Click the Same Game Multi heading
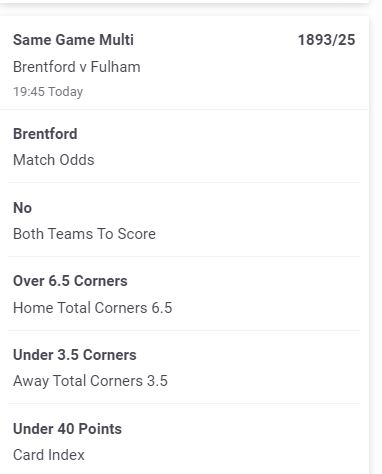Viewport: 382px width, 474px height. (x=73, y=40)
